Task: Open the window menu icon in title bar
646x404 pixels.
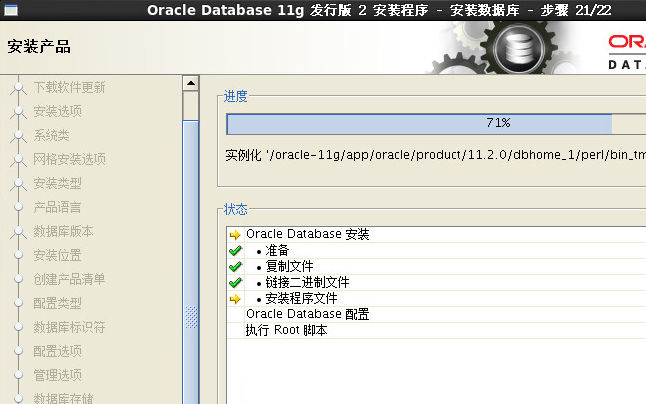Action: (11, 10)
